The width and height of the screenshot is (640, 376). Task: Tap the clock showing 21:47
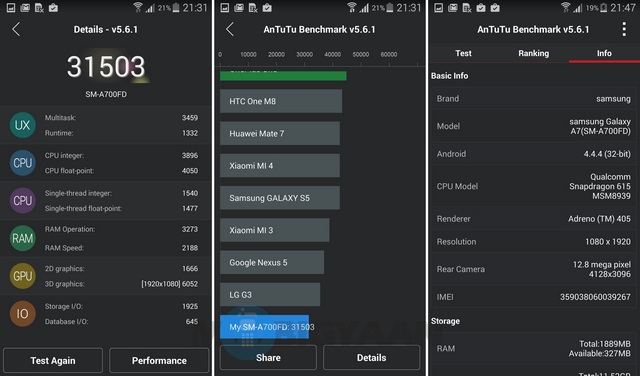tap(623, 7)
